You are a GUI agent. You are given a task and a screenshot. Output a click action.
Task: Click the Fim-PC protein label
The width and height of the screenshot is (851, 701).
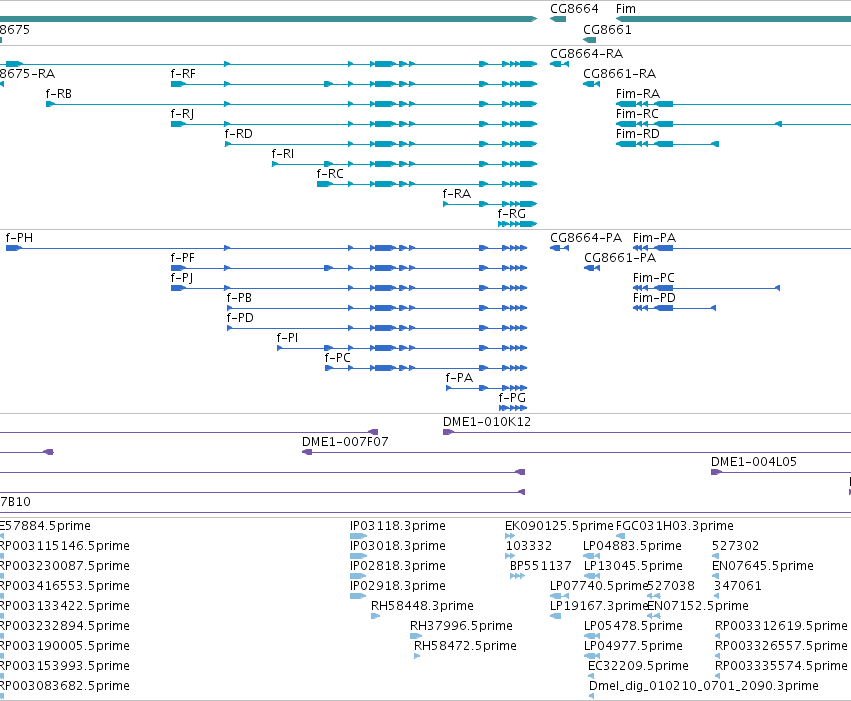[653, 278]
